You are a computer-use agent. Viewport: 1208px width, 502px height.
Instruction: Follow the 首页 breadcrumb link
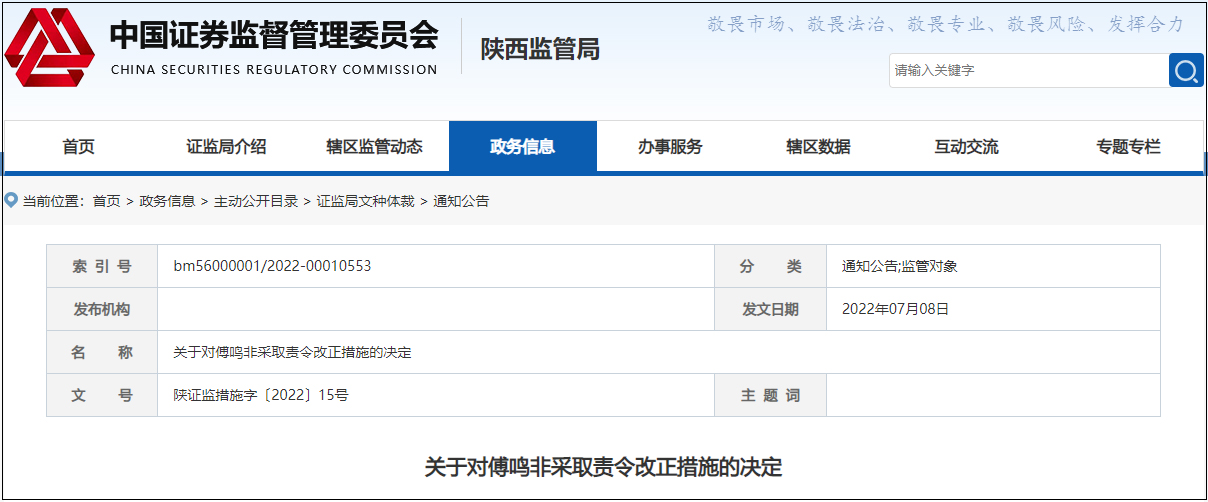[x=106, y=201]
